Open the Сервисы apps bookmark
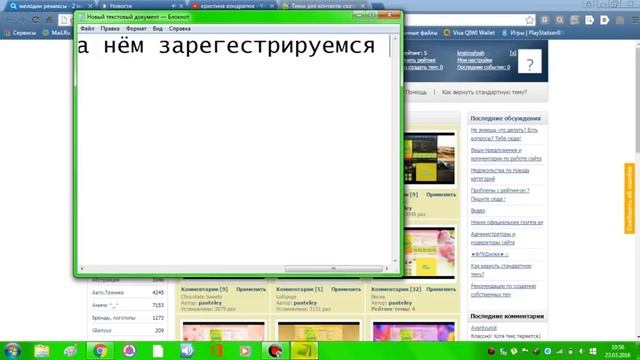The image size is (640, 360). (20, 33)
